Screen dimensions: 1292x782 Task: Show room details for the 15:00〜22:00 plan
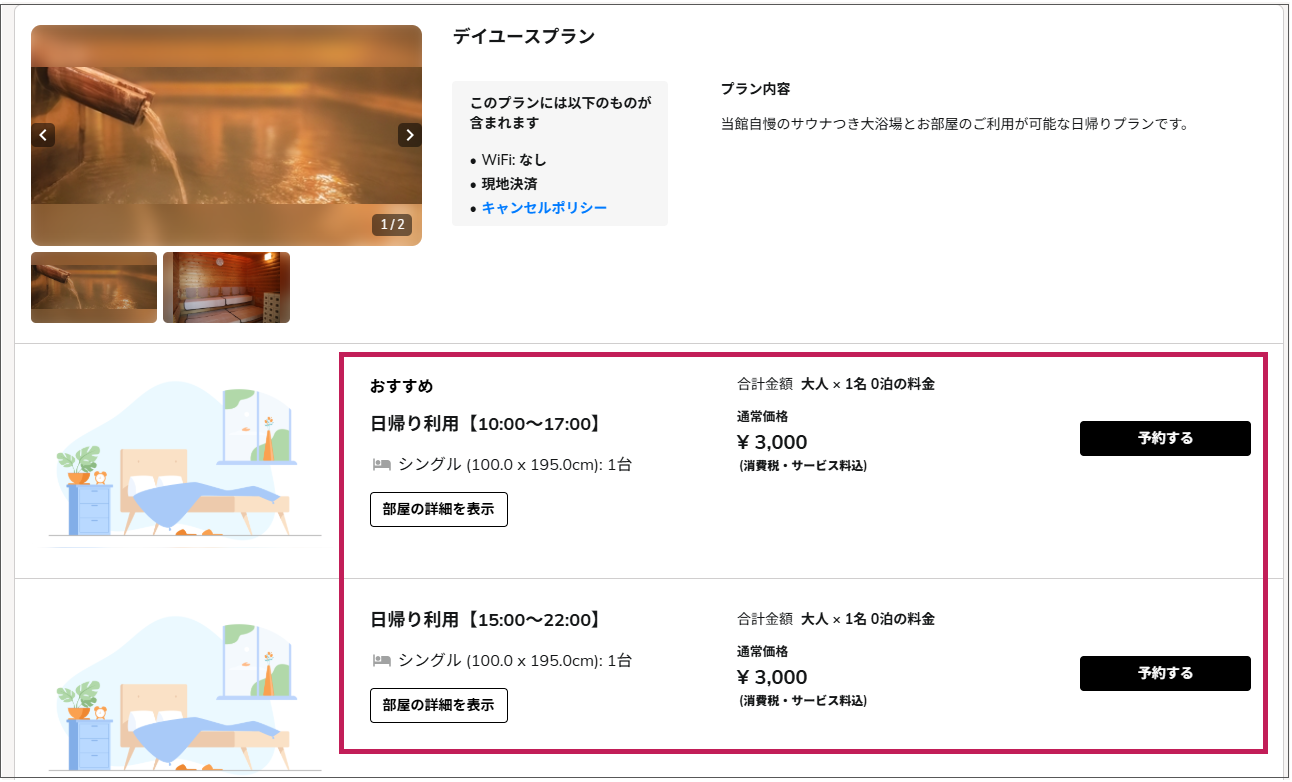(x=438, y=705)
